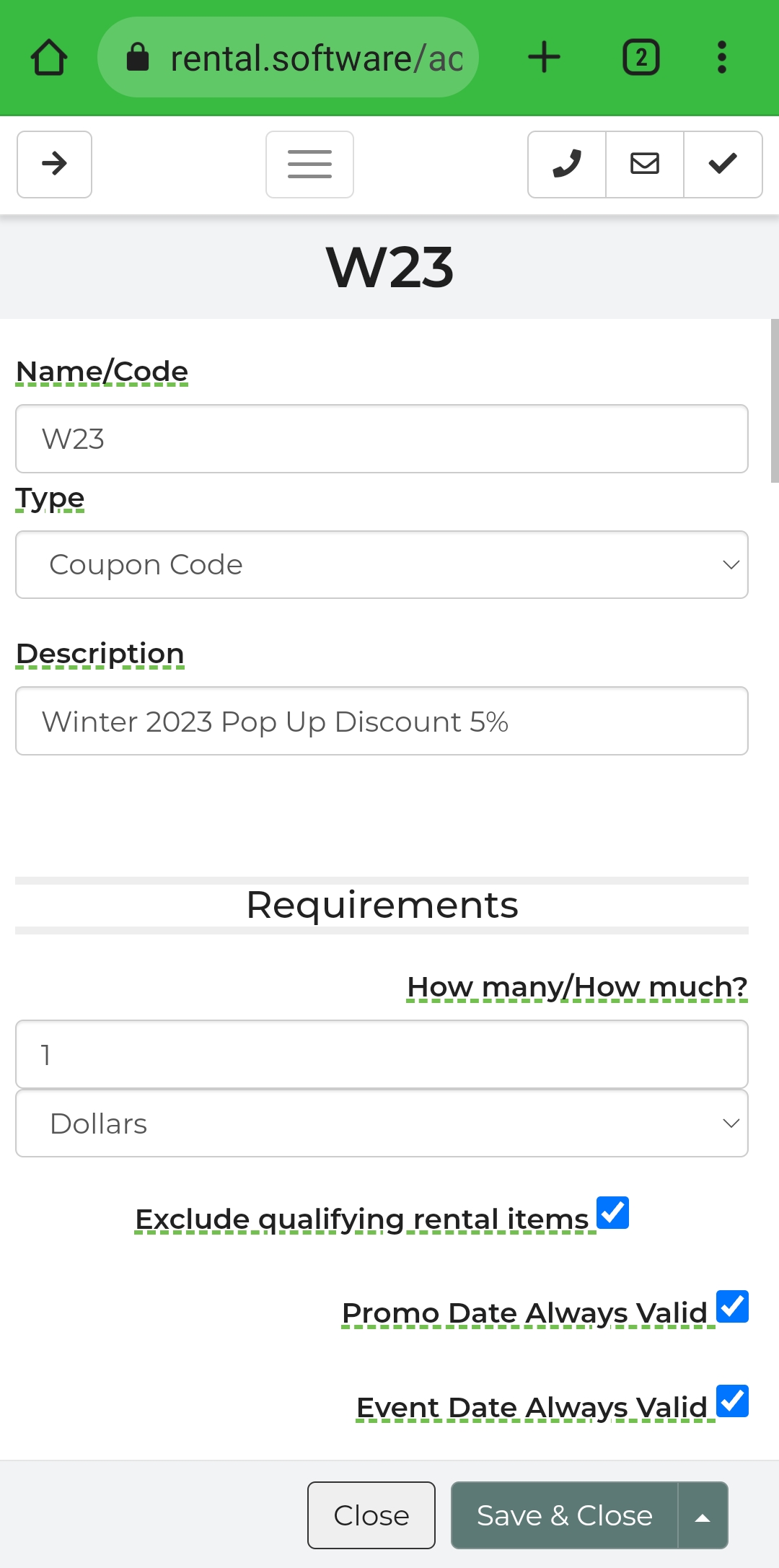The width and height of the screenshot is (779, 1568).
Task: Expand Save & Close options arrow
Action: 703,1515
